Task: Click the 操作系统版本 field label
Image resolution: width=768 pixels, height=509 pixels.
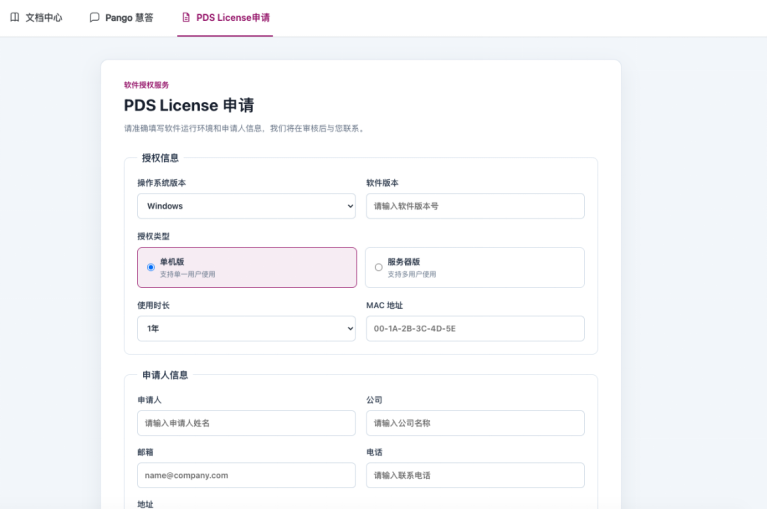Action: tap(162, 183)
